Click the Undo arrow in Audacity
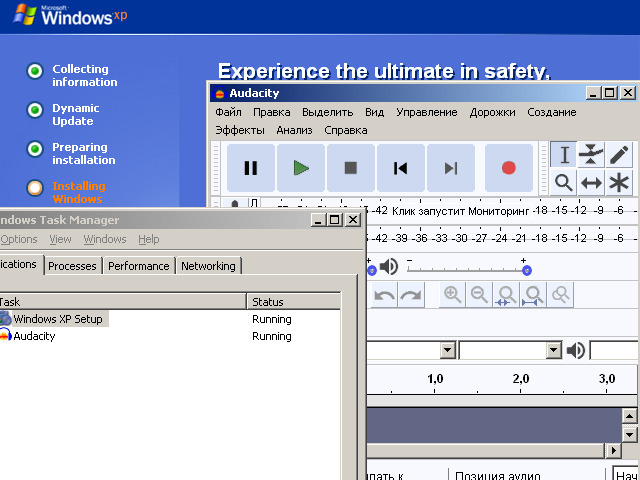640x480 pixels. pyautogui.click(x=384, y=295)
